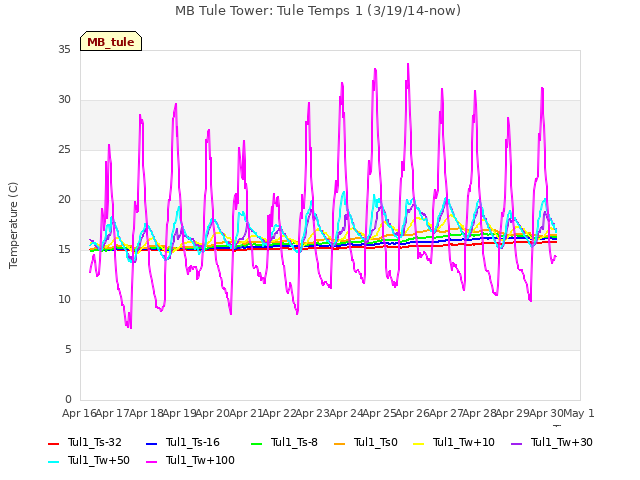Image resolution: width=640 pixels, height=480 pixels.
Task: Click the green Tul1_Ts-8 legend swatch
Action: click(x=256, y=444)
